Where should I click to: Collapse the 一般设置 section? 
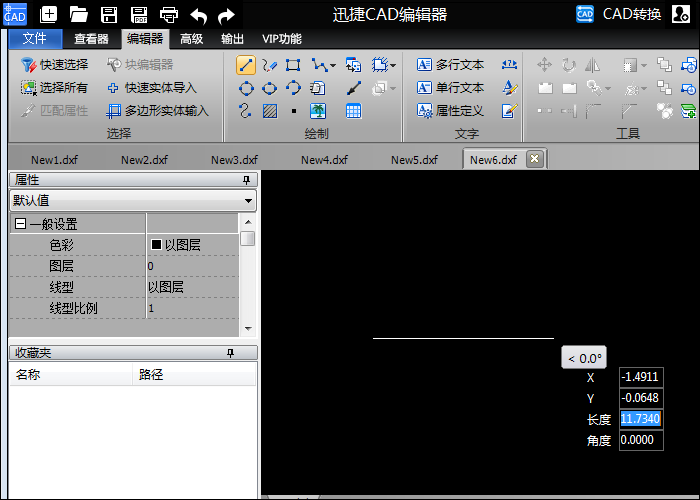tap(20, 223)
